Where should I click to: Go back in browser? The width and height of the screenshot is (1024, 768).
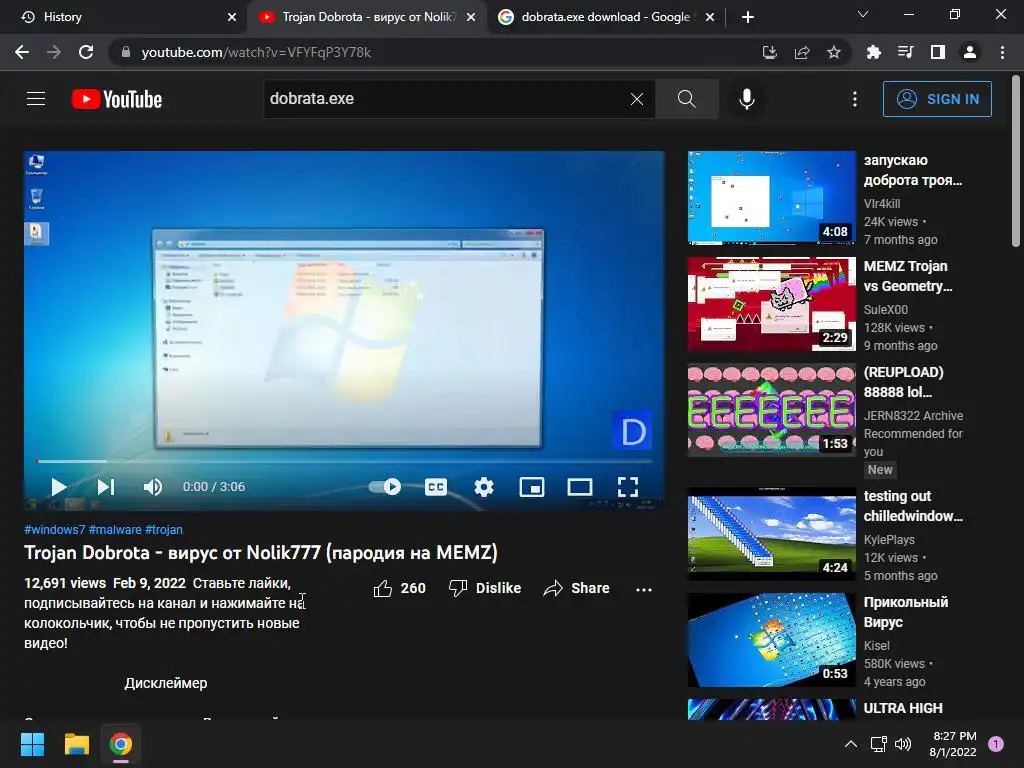pos(22,52)
